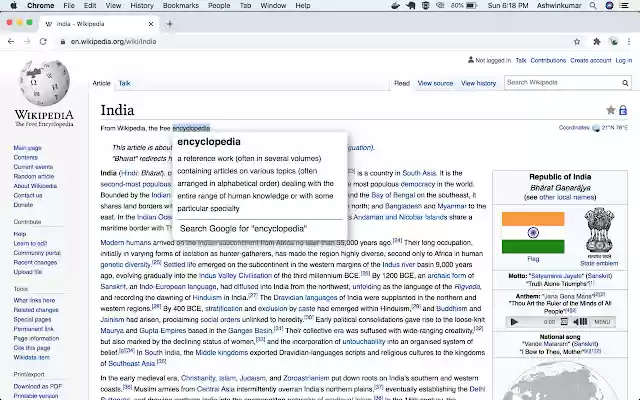This screenshot has height=400, width=640.
Task: Open the Bookmarks menu
Action: 180,6
